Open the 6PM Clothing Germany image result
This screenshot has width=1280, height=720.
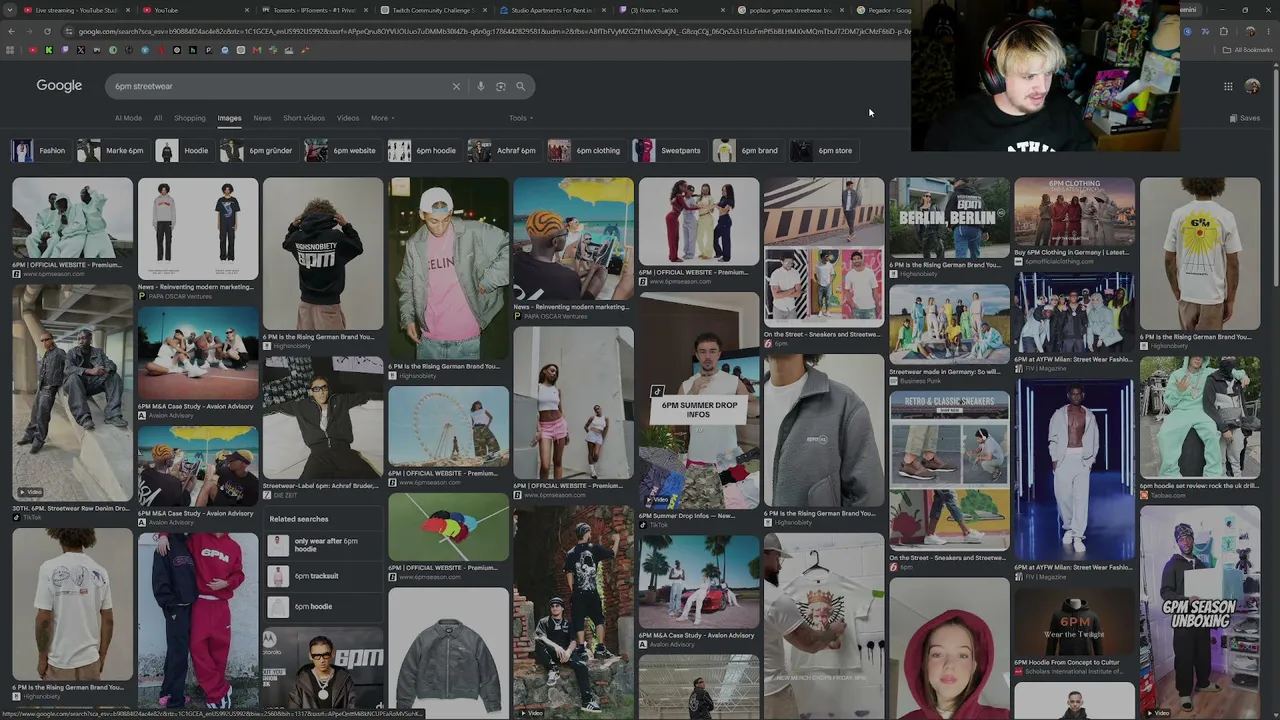click(1074, 214)
